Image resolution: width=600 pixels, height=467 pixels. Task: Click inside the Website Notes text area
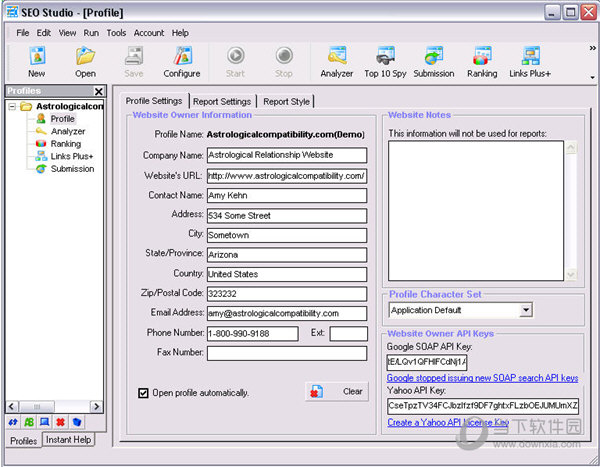pyautogui.click(x=476, y=211)
